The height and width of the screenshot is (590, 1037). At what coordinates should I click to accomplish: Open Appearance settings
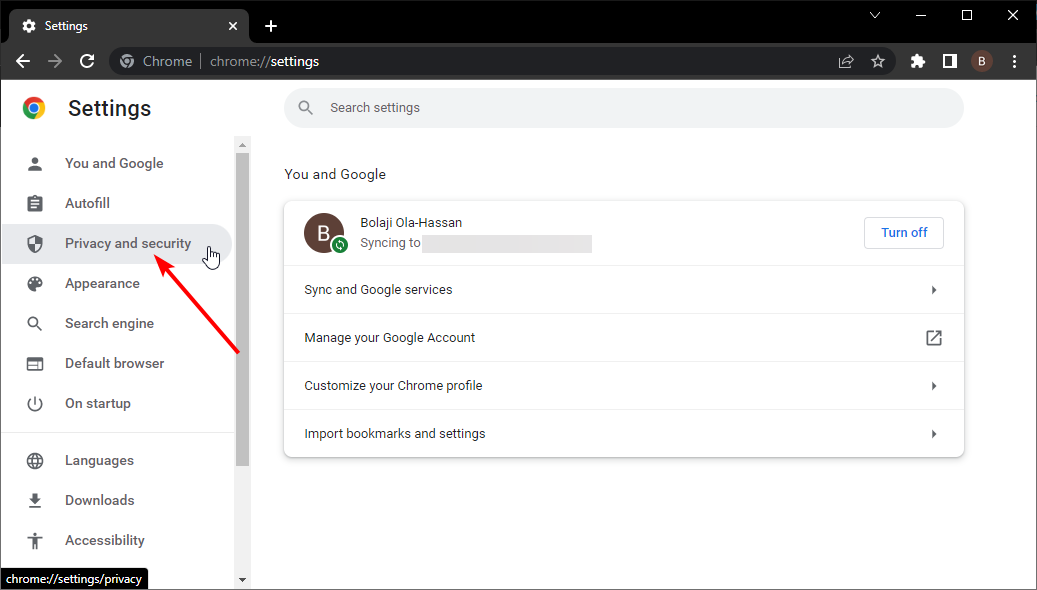(x=117, y=284)
